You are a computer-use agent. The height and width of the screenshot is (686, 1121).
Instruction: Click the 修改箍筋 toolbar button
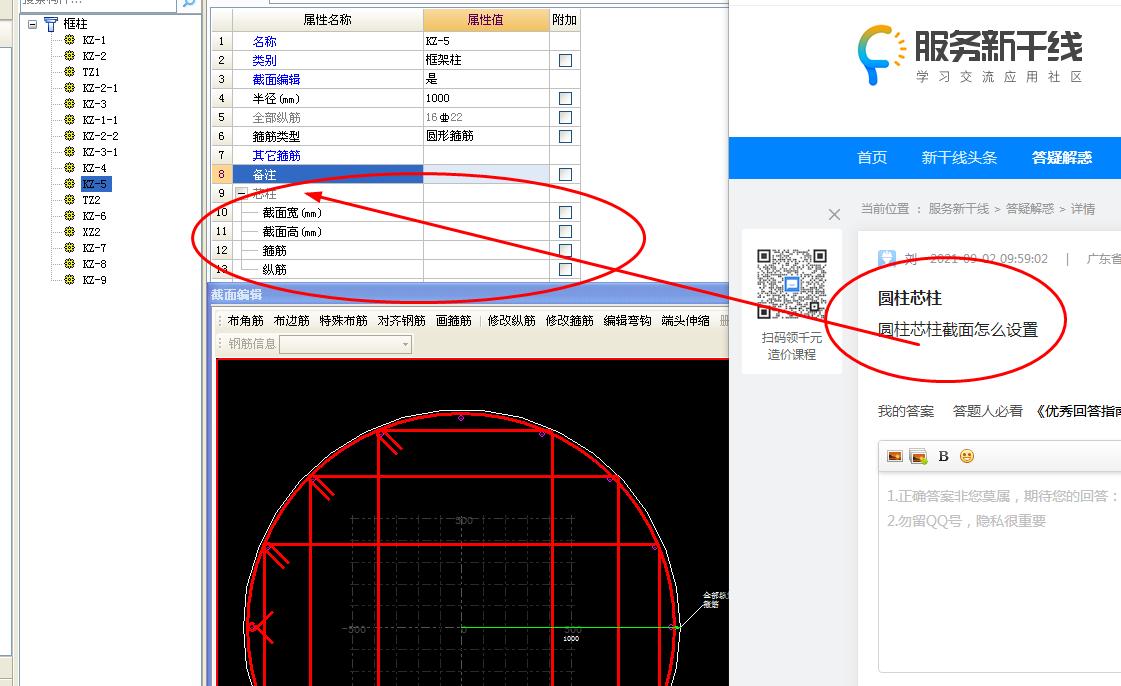point(569,321)
